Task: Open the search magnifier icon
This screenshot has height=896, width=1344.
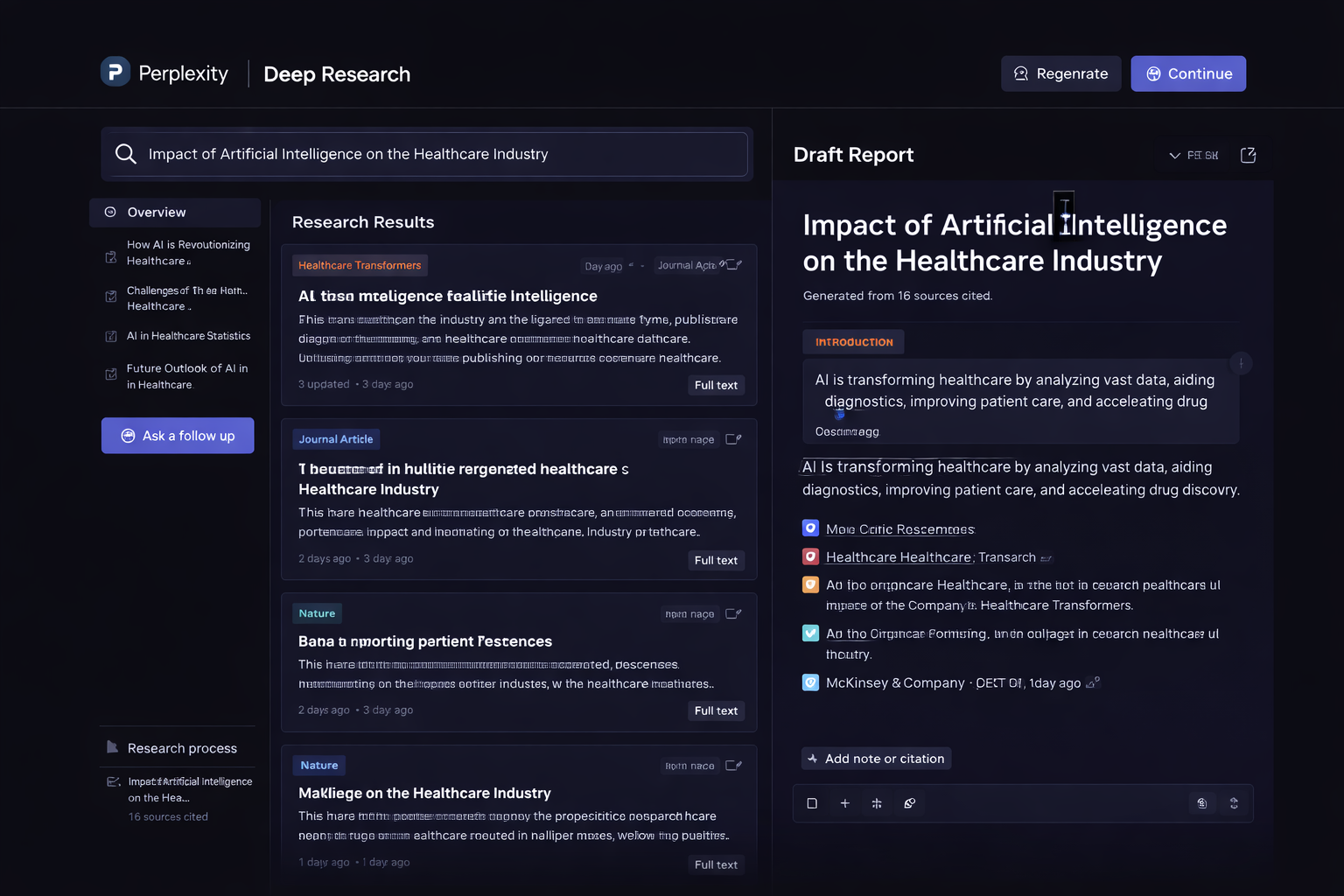Action: click(126, 153)
